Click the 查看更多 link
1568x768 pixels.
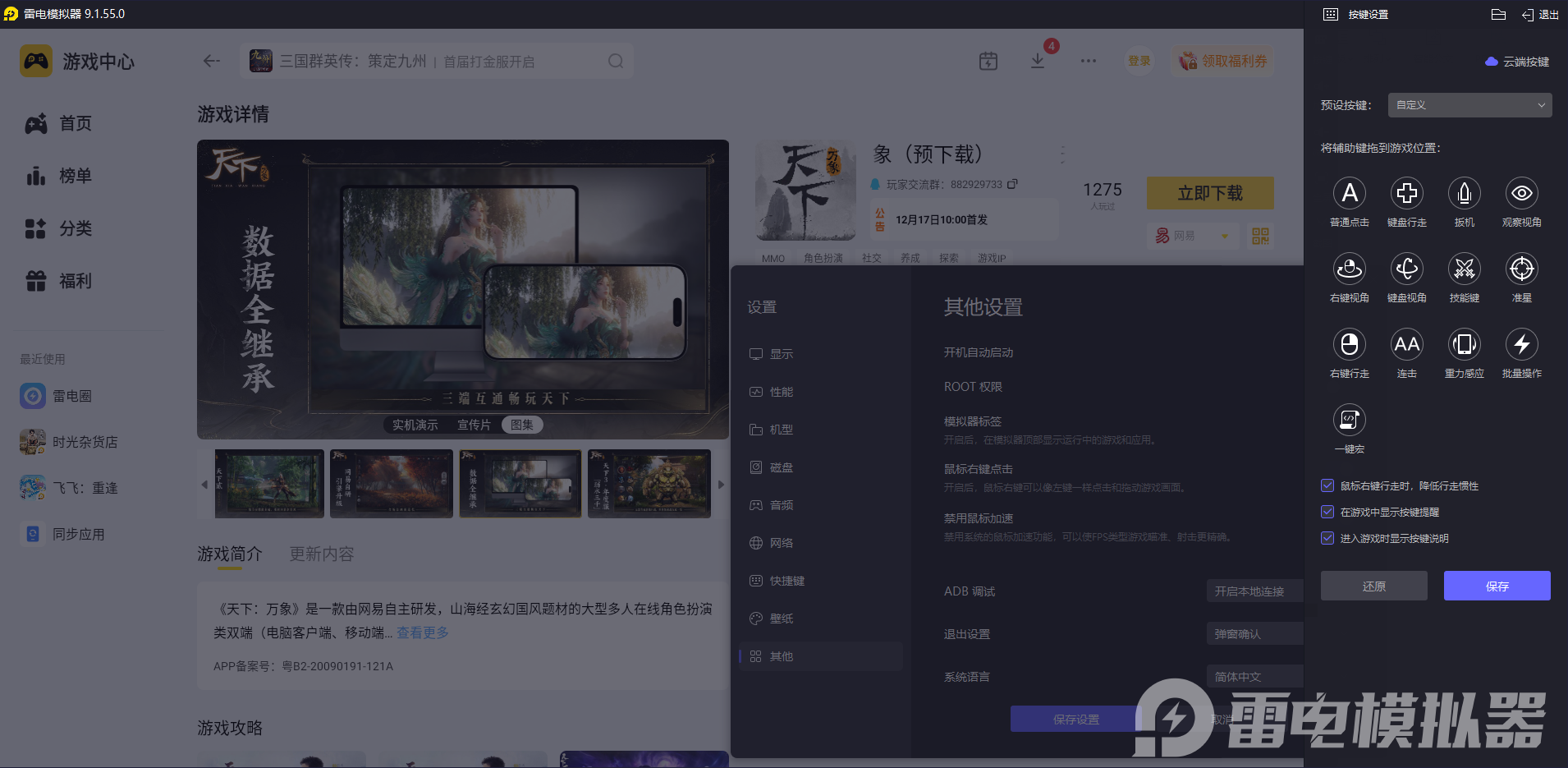(423, 632)
